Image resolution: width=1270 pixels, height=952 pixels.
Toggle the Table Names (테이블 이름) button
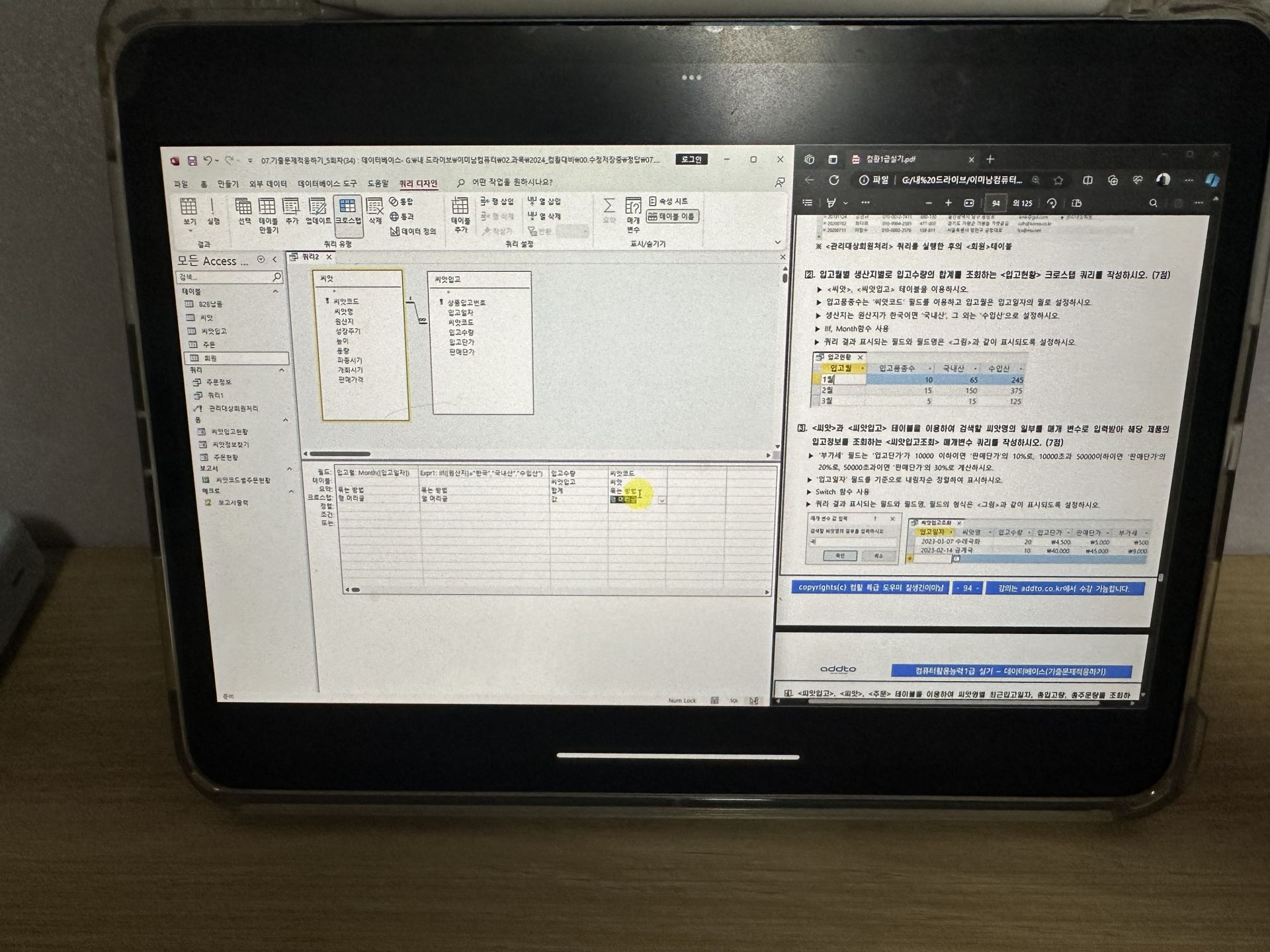click(672, 216)
